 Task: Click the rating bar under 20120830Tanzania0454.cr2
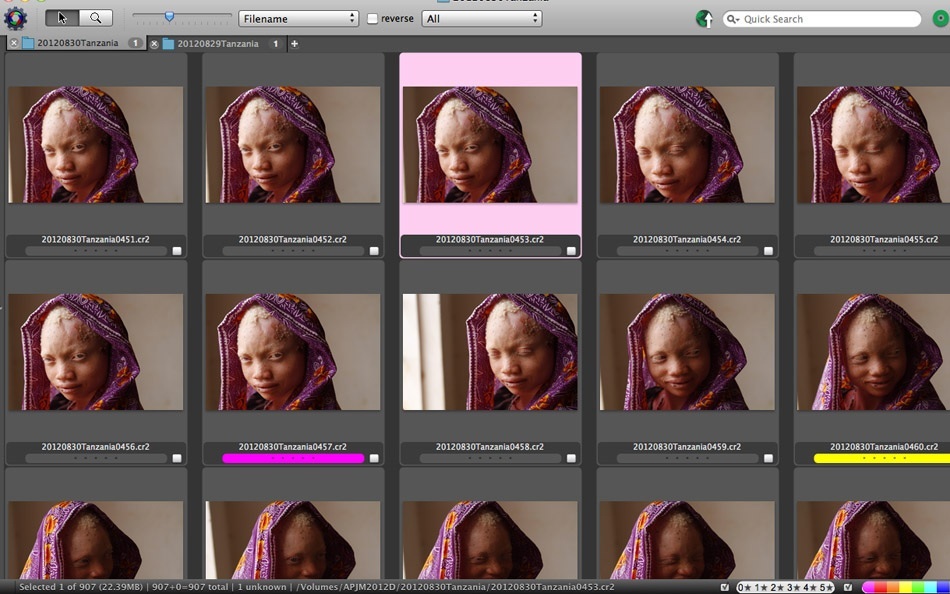(x=688, y=251)
